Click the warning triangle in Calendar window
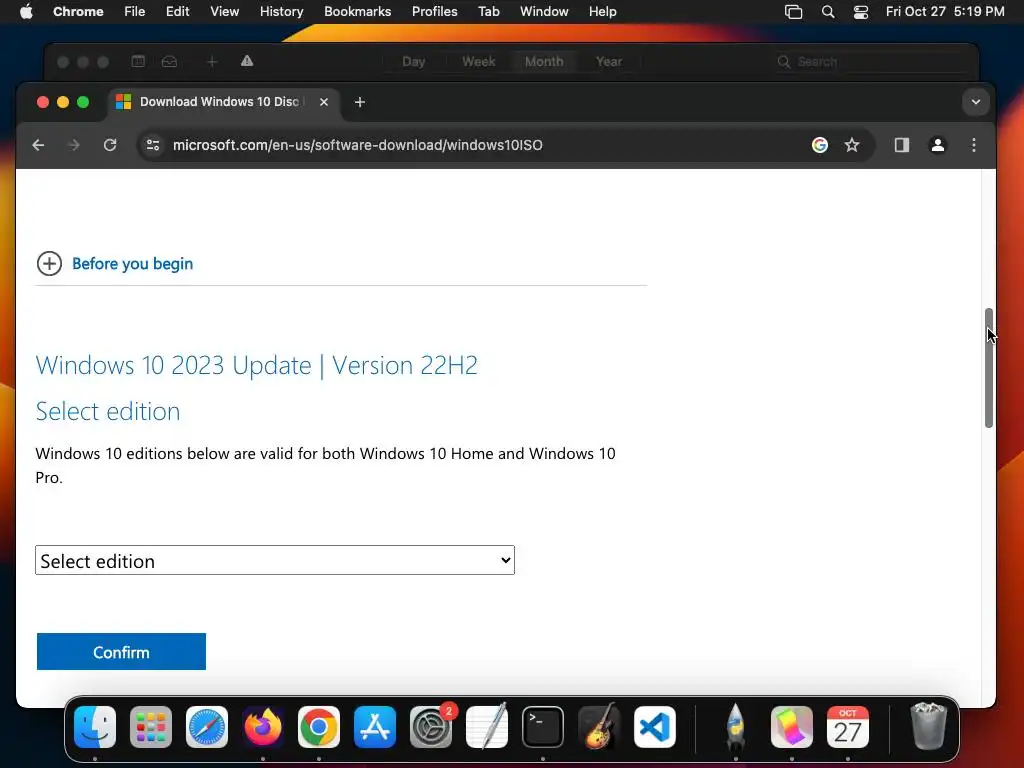Viewport: 1024px width, 768px height. click(x=247, y=61)
